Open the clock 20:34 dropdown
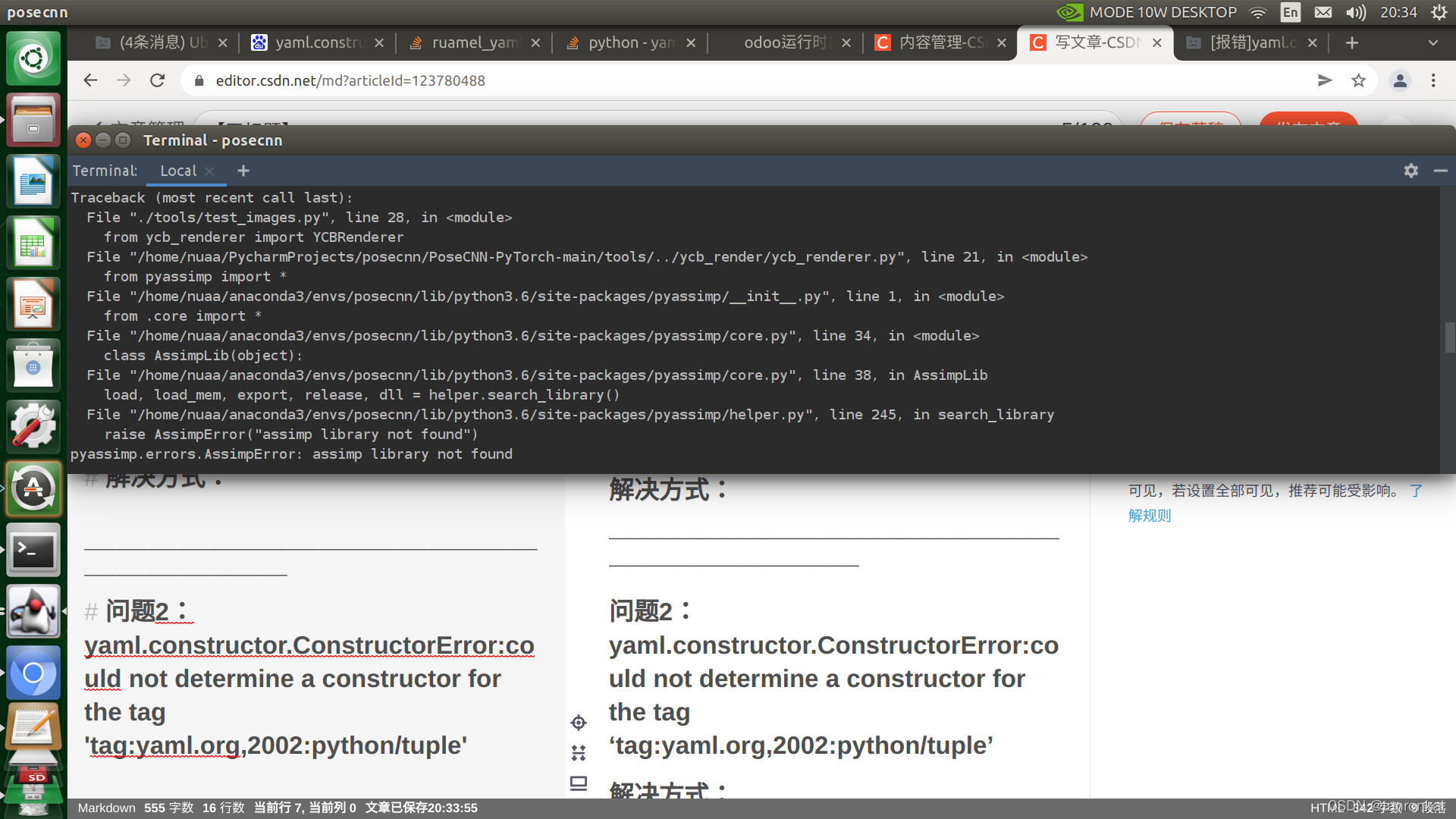The image size is (1456, 819). tap(1398, 12)
